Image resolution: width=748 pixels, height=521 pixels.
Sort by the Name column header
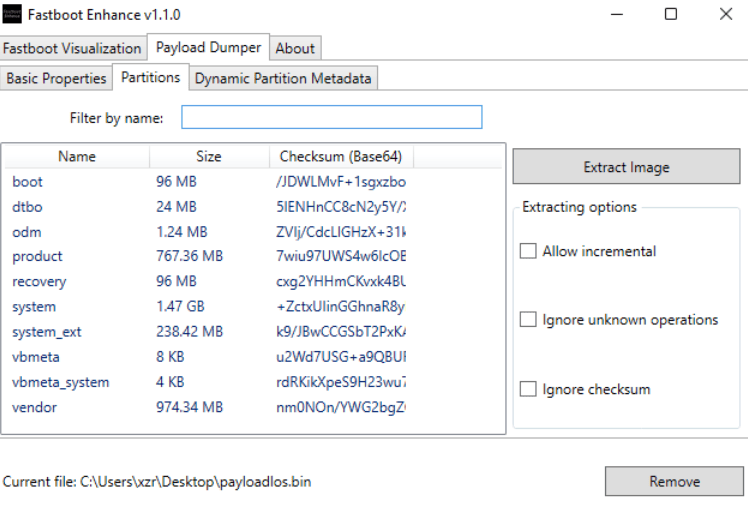77,156
